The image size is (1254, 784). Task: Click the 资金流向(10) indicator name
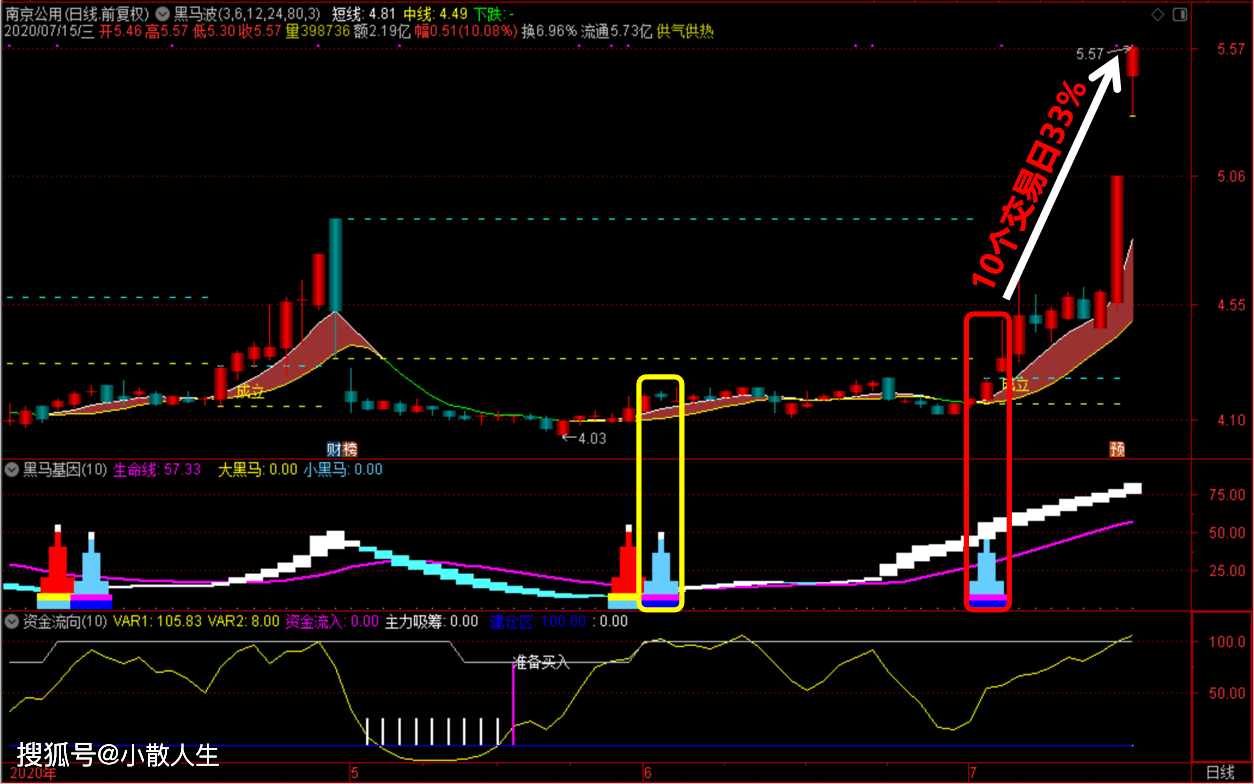[x=65, y=621]
